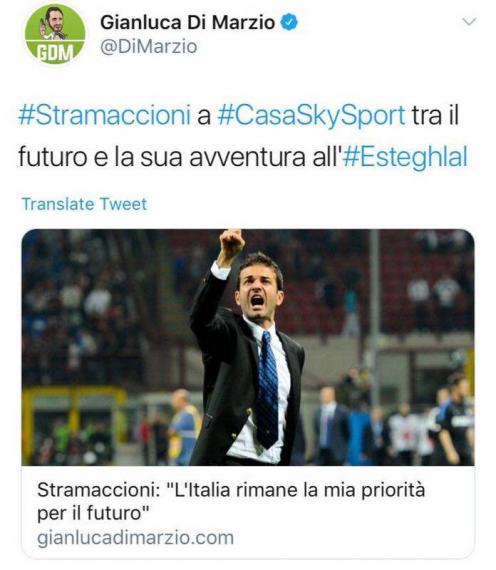This screenshot has width=496, height=570.
Task: Click the GDM label on the avatar
Action: coord(55,53)
